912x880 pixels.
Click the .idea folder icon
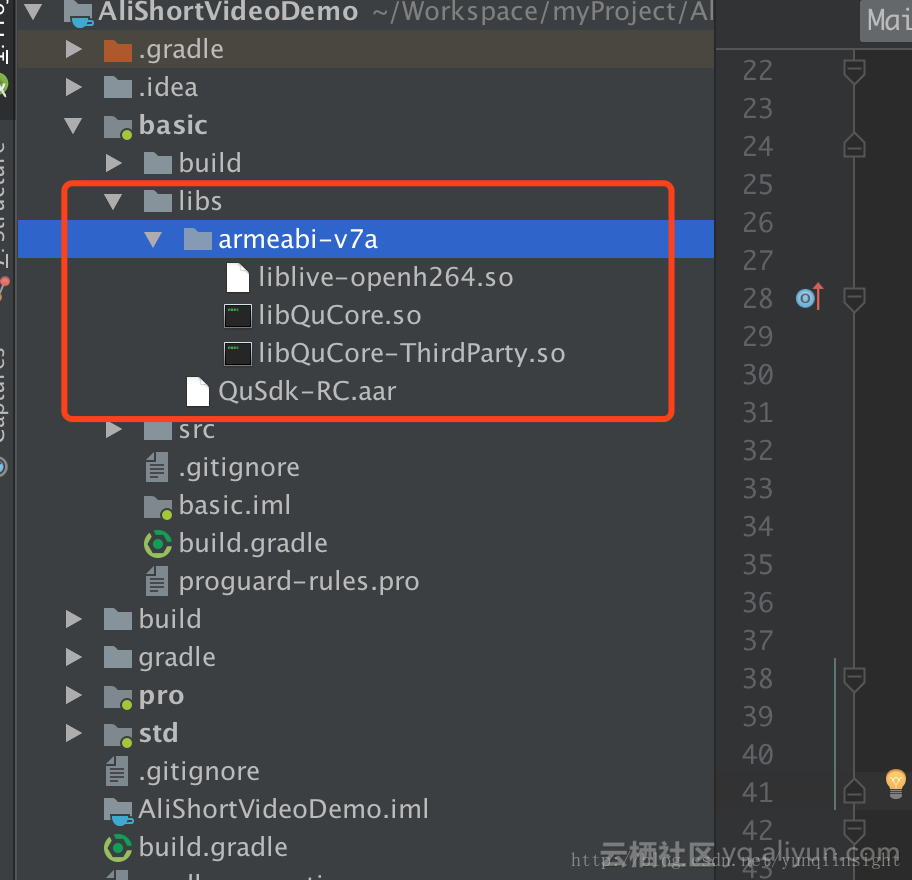(118, 87)
